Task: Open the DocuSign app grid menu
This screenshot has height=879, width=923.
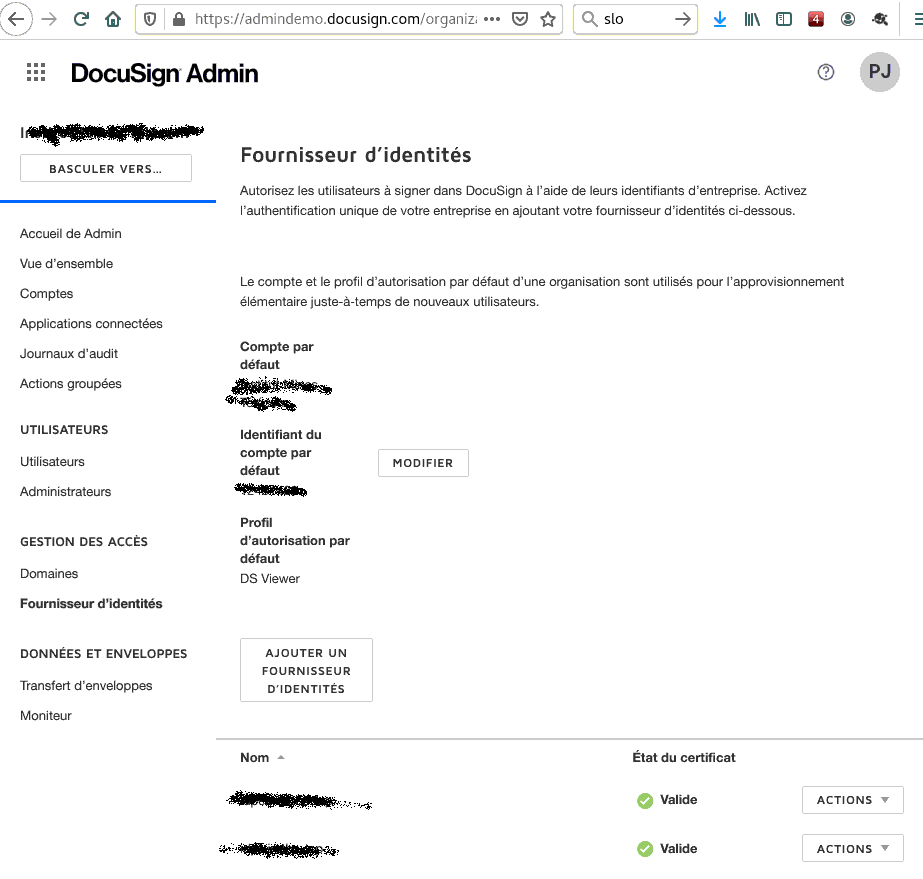Action: 36,72
